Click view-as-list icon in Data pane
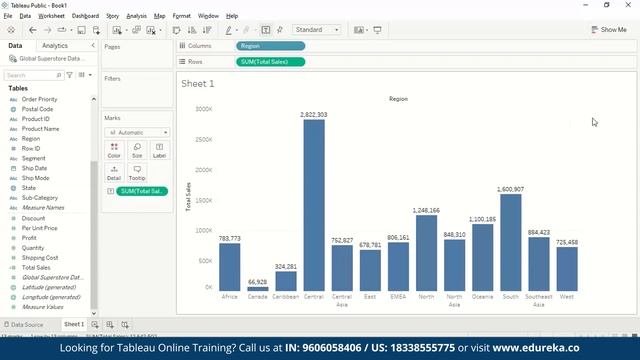Image resolution: width=640 pixels, height=360 pixels. coord(82,75)
